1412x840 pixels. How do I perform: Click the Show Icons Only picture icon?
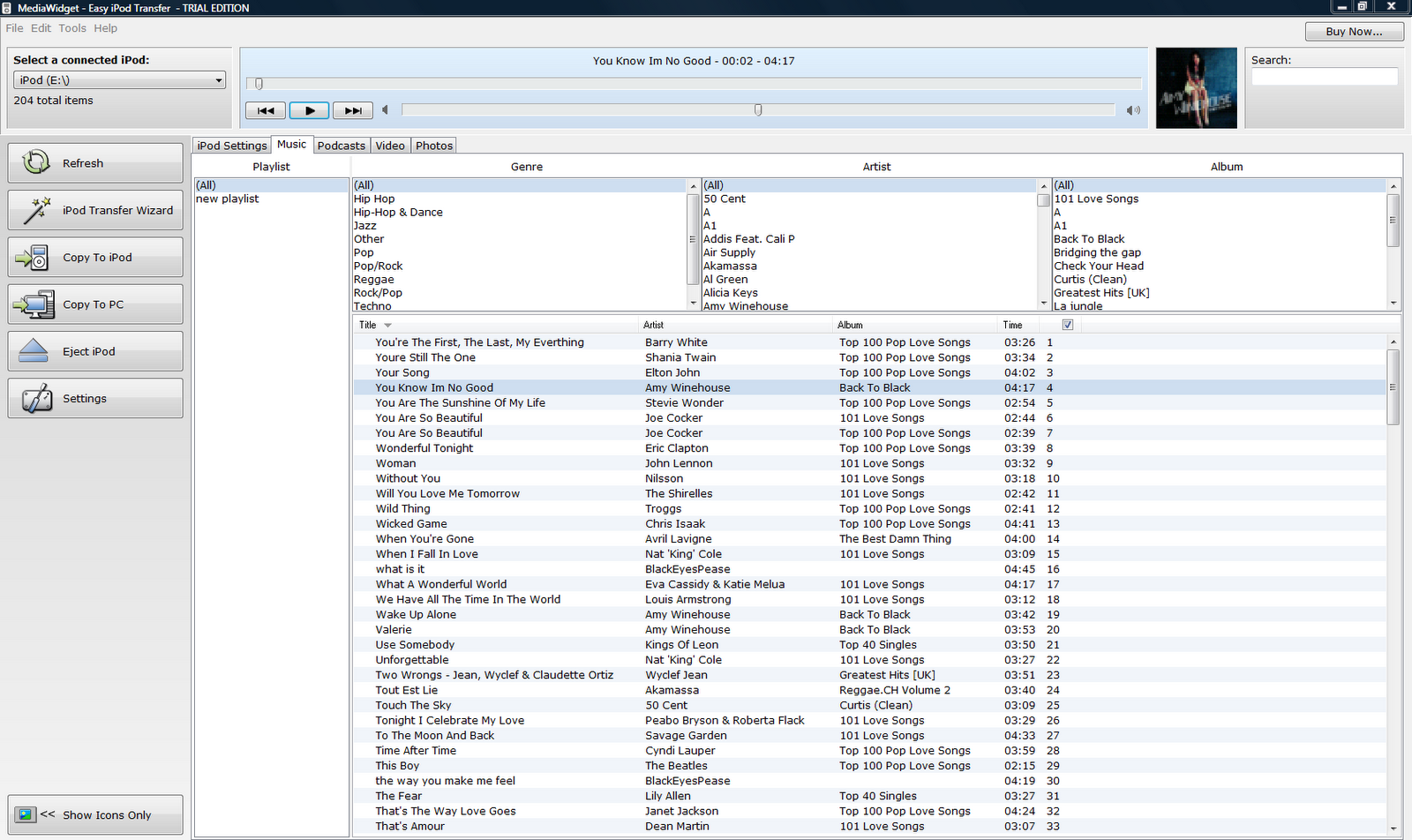click(26, 814)
